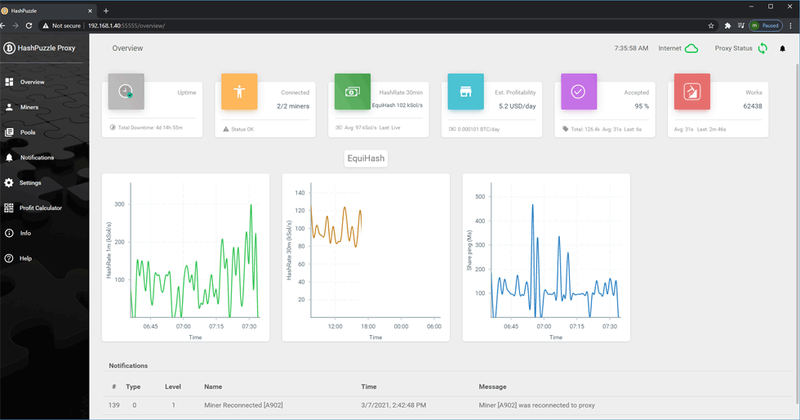Viewport: 800px width, 420px height.
Task: Click the 2/2 miners value
Action: tap(293, 106)
